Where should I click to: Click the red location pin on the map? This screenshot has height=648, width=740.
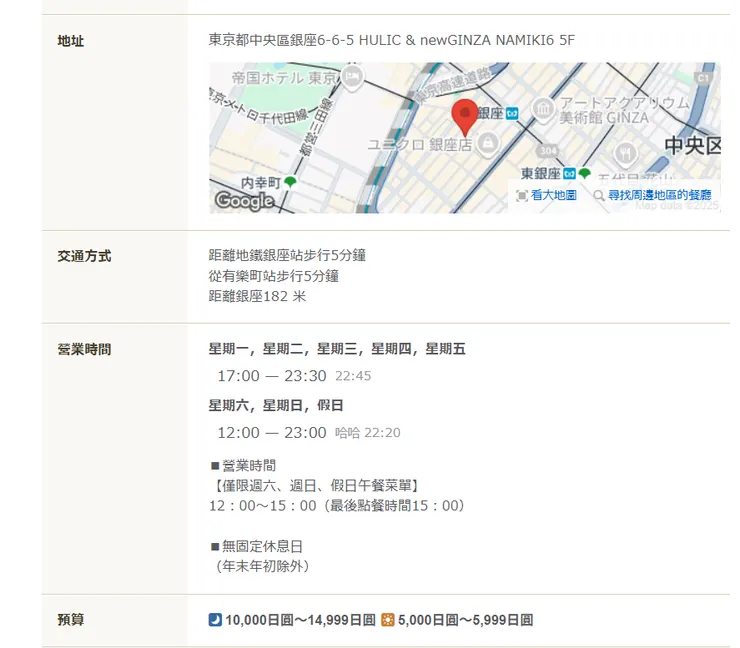464,118
